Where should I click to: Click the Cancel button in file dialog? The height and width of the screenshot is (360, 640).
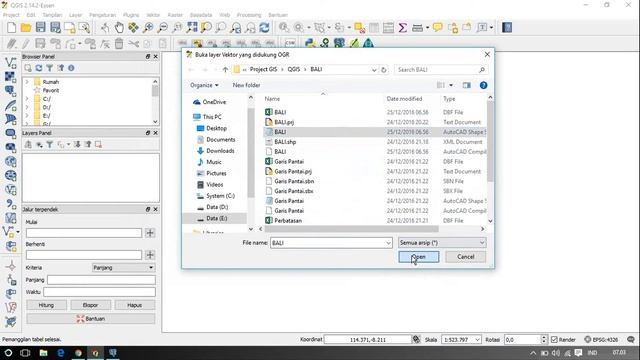point(466,257)
